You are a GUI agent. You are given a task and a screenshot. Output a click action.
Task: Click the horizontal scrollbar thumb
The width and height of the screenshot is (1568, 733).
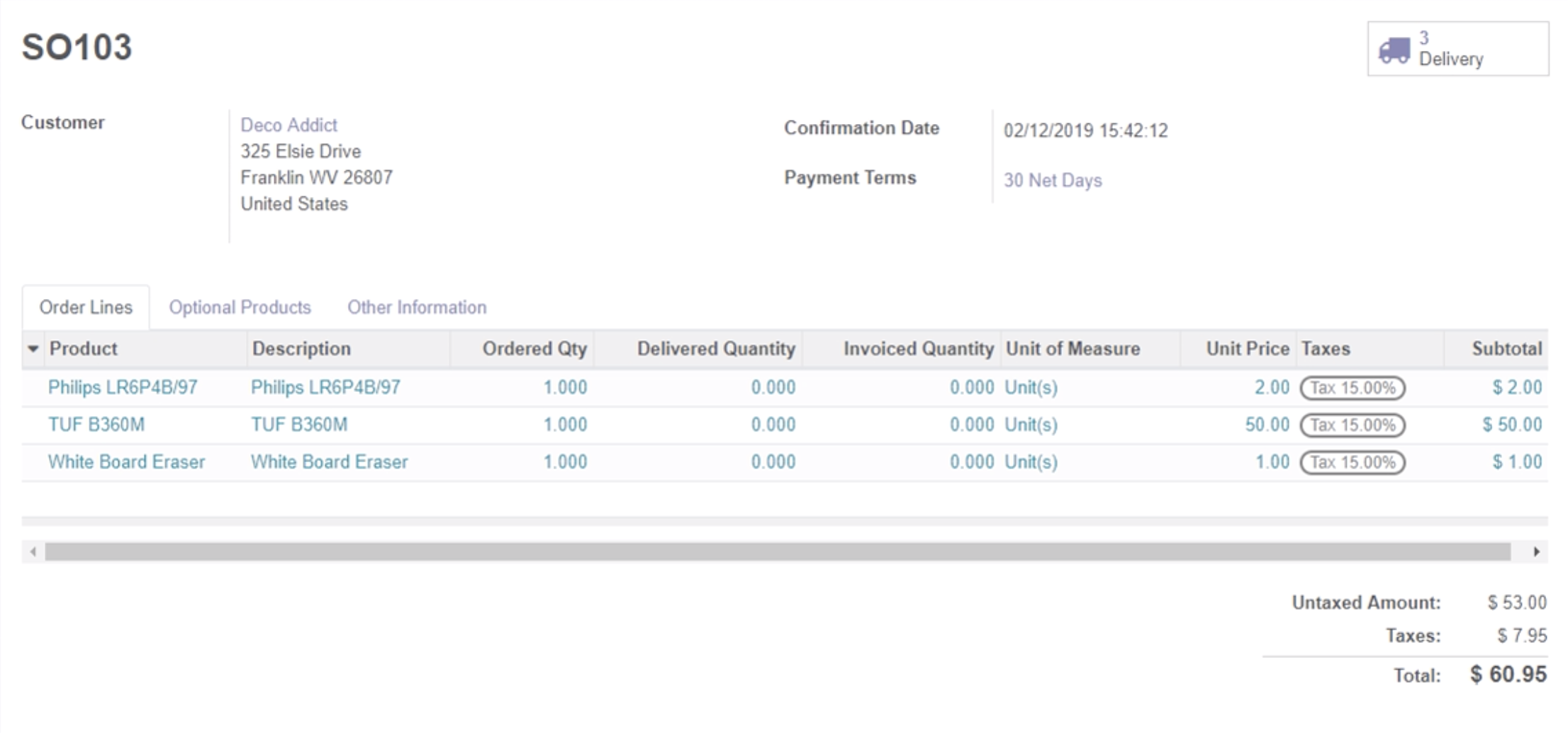tap(778, 552)
